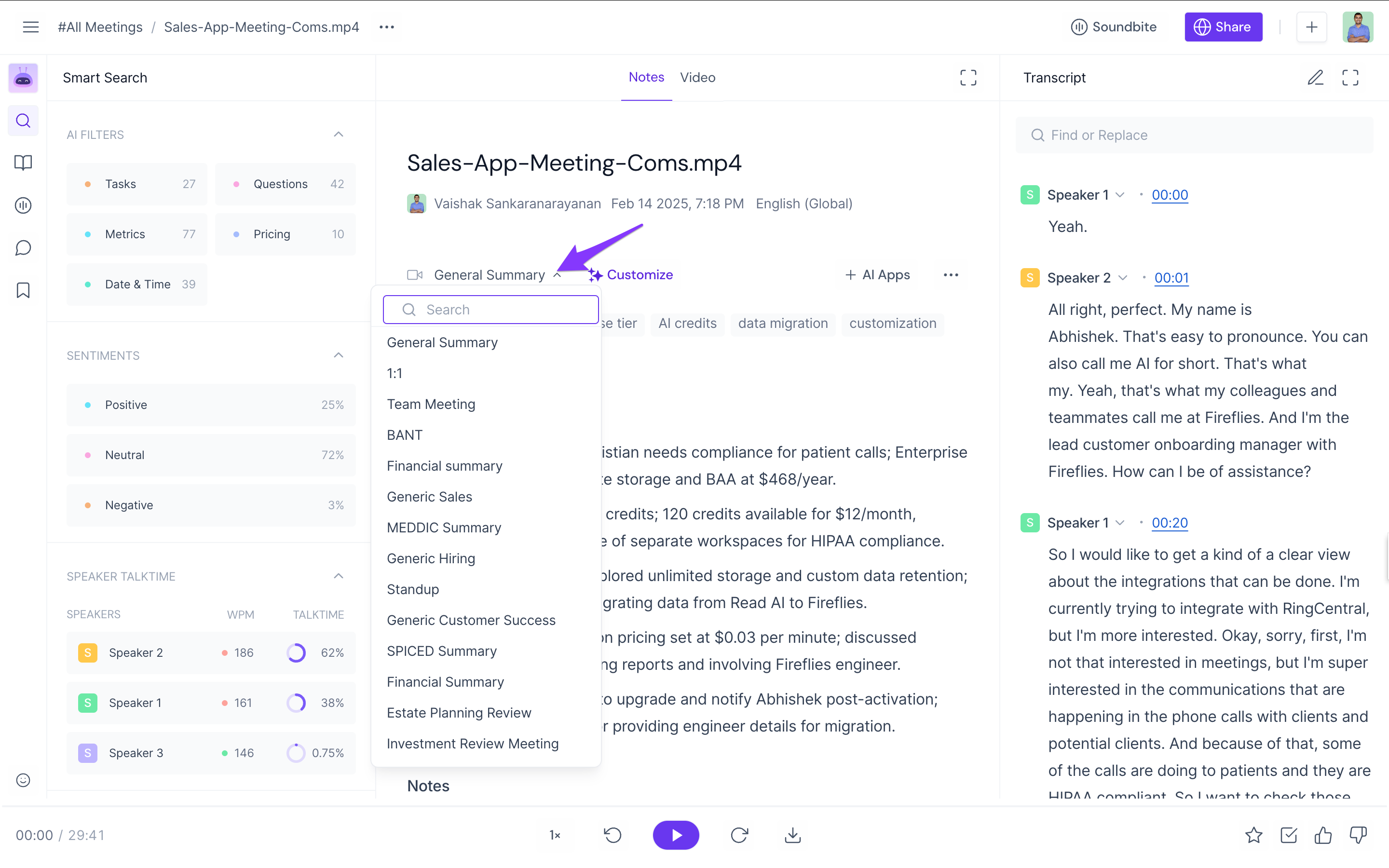Click the AI credits tag
The image size is (1389, 868).
(x=687, y=323)
